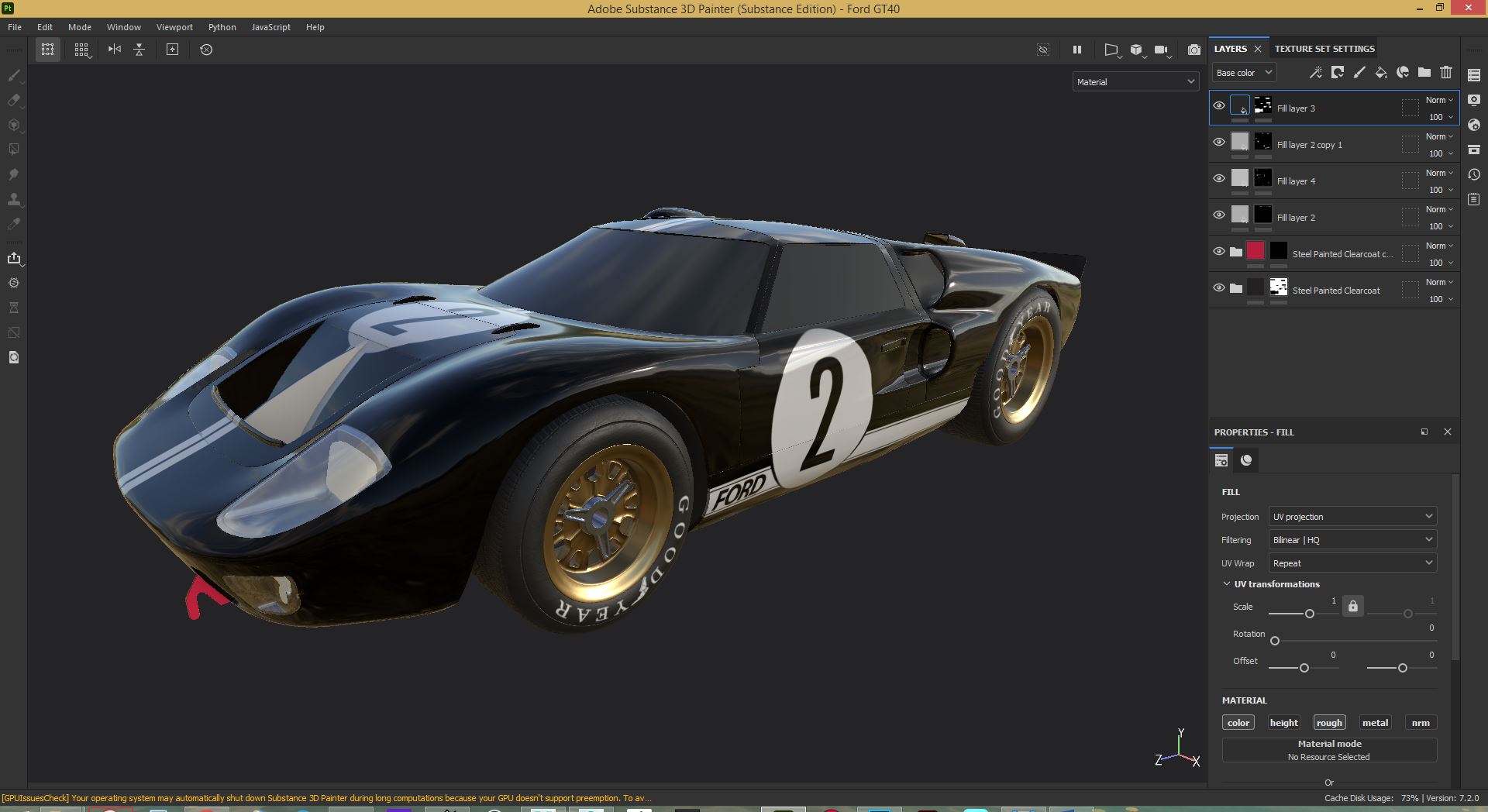Switch to the Texture Set Settings tab

coord(1324,48)
